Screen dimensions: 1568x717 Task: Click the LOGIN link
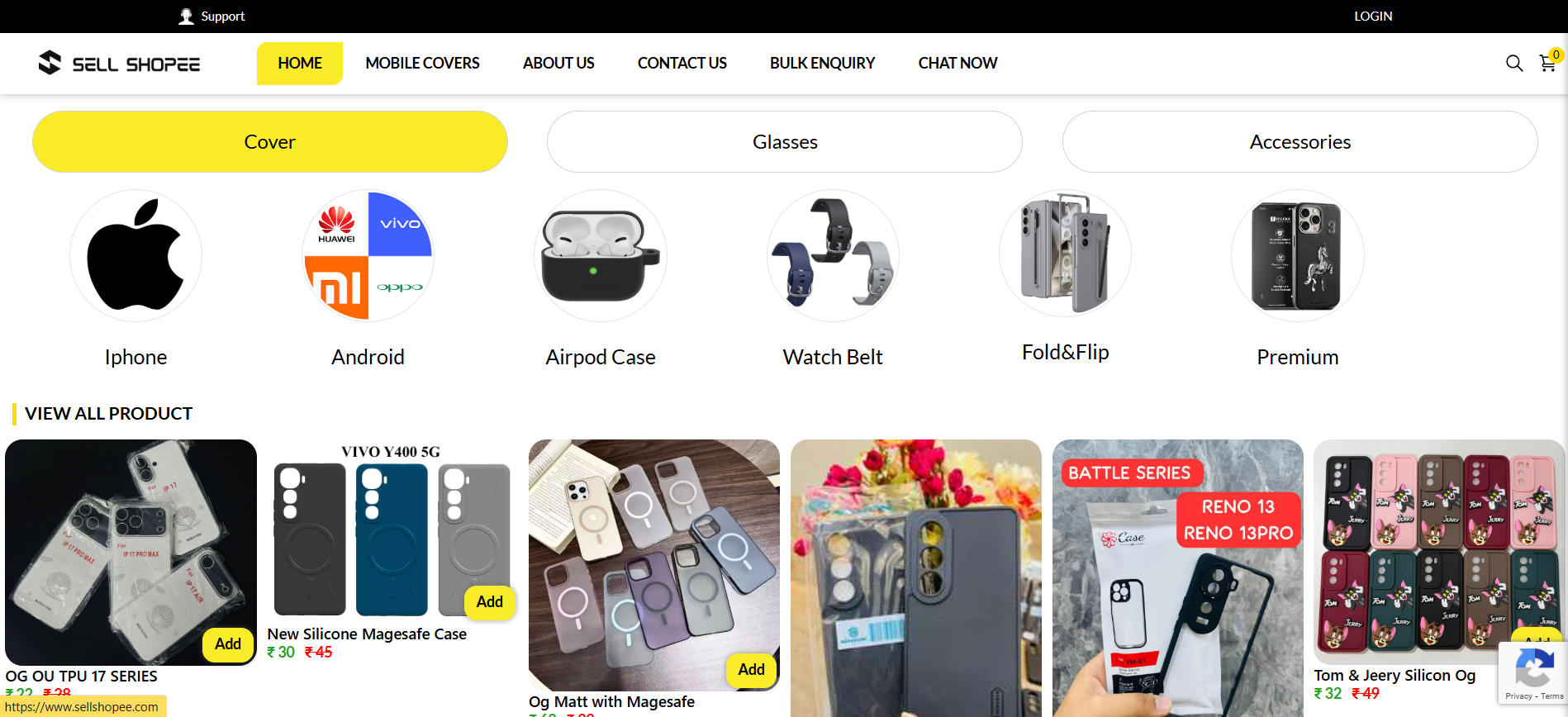coord(1373,16)
